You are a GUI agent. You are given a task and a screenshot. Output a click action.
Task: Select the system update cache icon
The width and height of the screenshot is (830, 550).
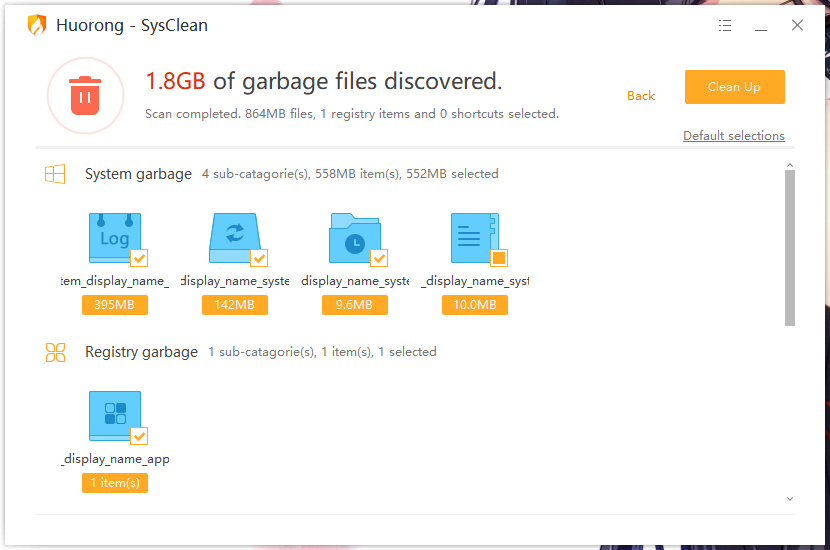pyautogui.click(x=234, y=238)
